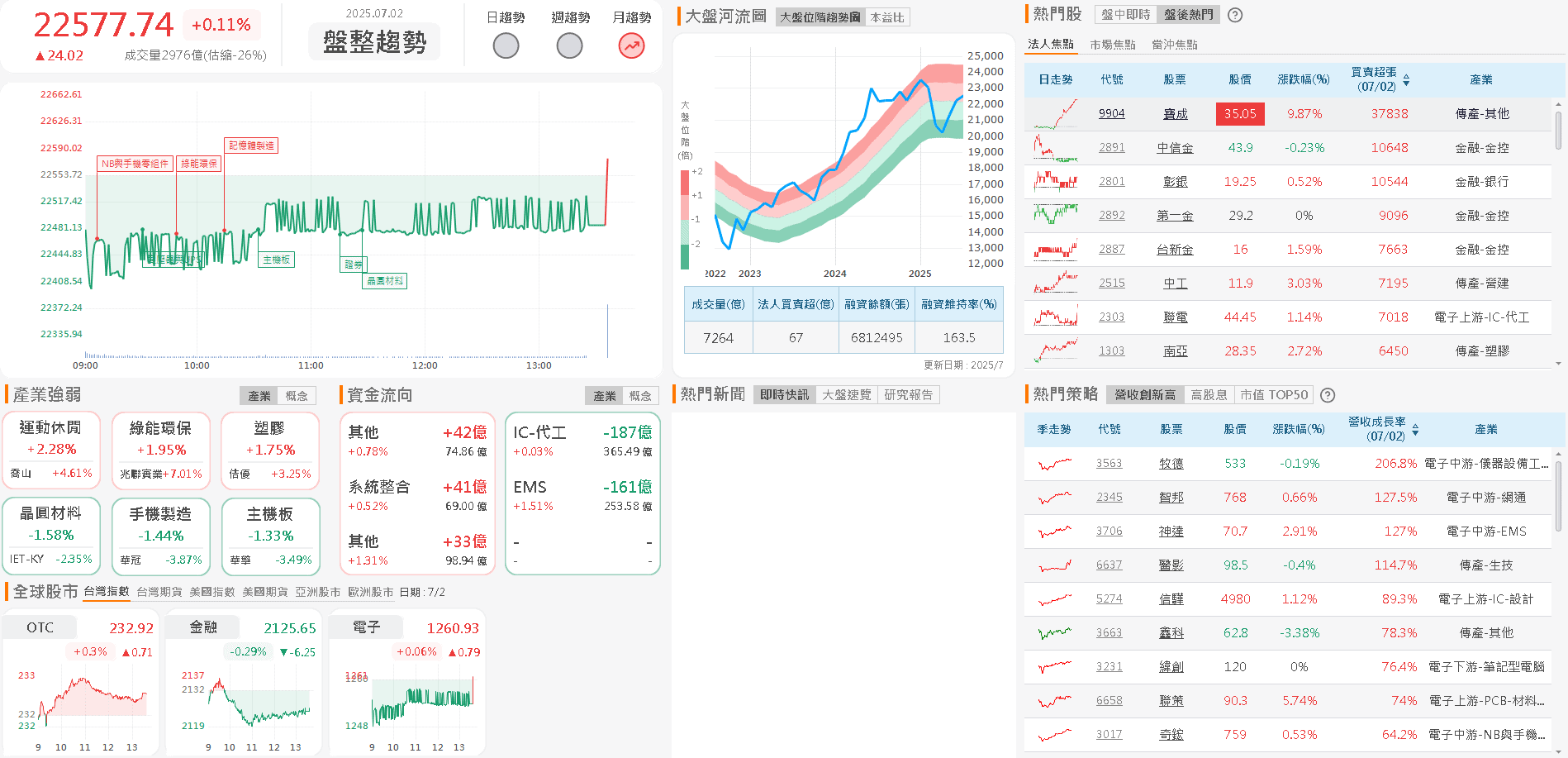
Task: Switch 產業強弱 to 產業 view
Action: (x=259, y=396)
